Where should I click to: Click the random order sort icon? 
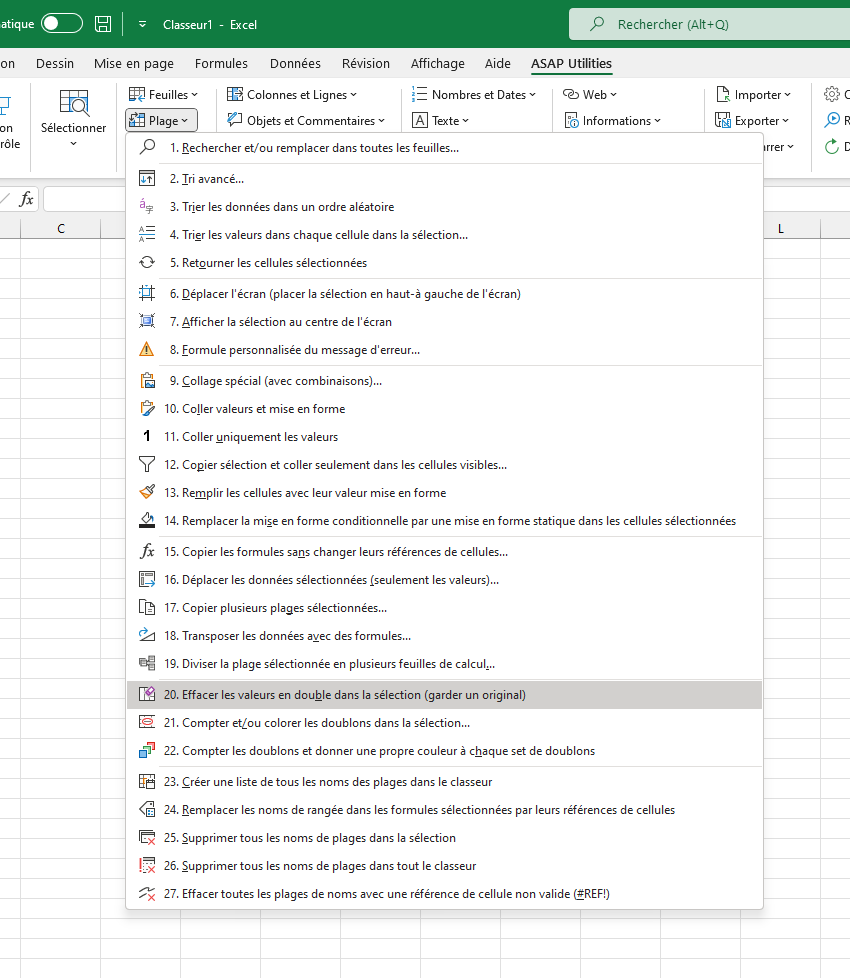[147, 206]
